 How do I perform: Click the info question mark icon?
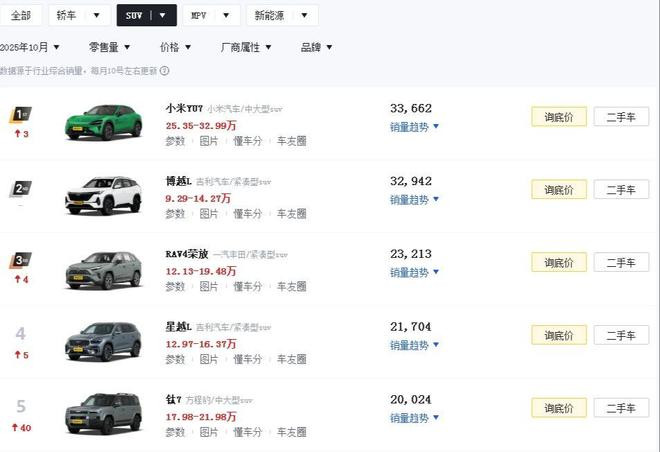tap(164, 71)
